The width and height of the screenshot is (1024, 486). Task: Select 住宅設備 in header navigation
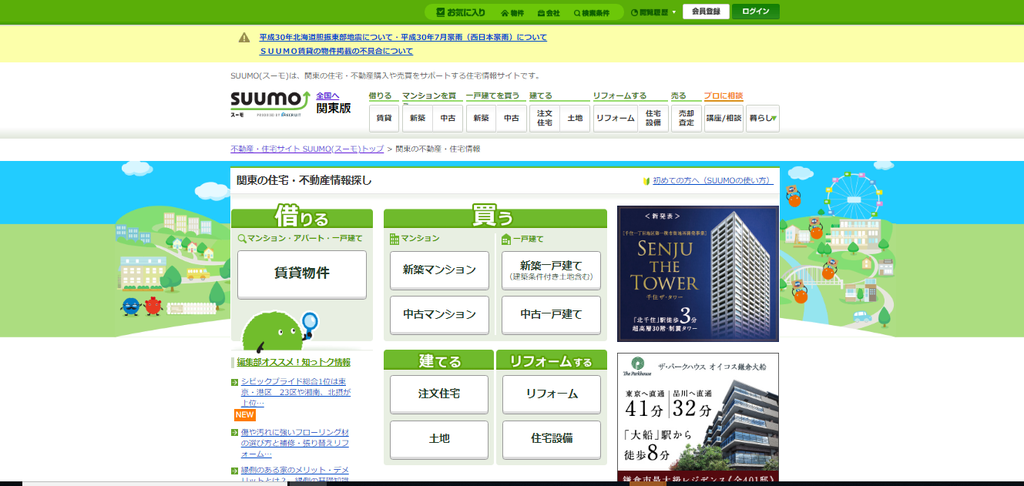click(x=653, y=119)
